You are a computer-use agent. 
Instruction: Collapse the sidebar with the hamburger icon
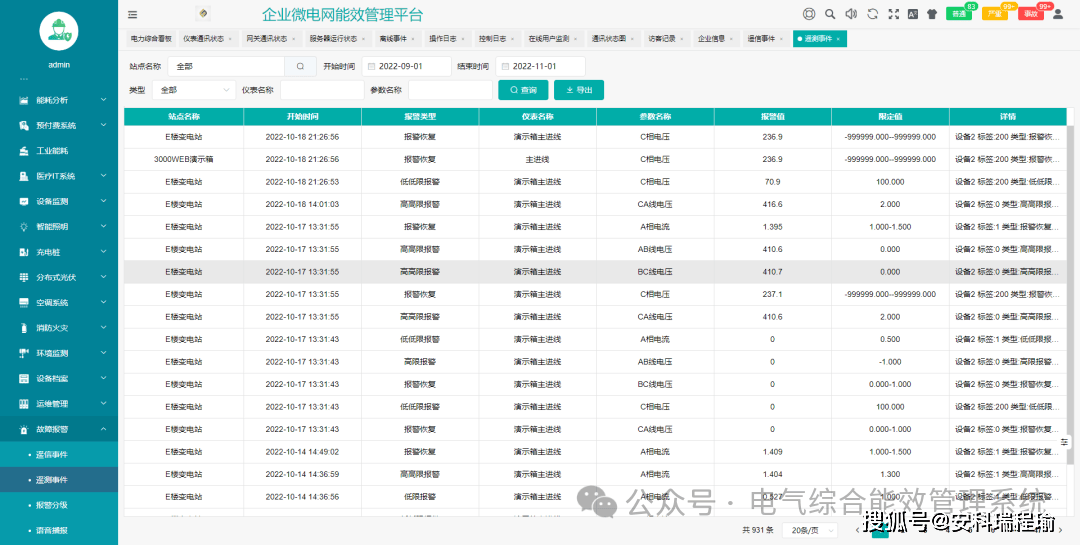(133, 15)
